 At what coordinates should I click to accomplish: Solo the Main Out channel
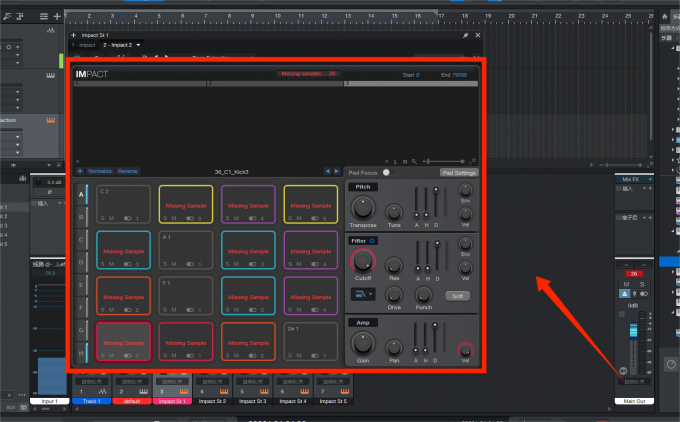(642, 284)
